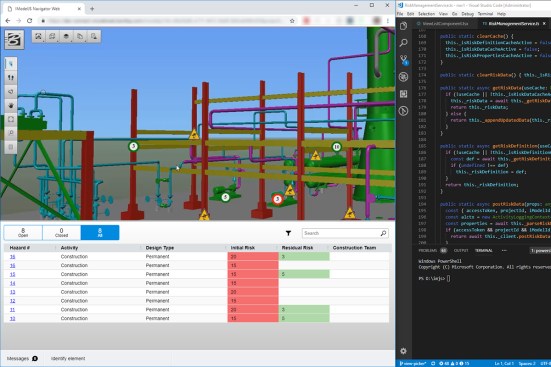Open the VS Code Search panel icon

[404, 43]
